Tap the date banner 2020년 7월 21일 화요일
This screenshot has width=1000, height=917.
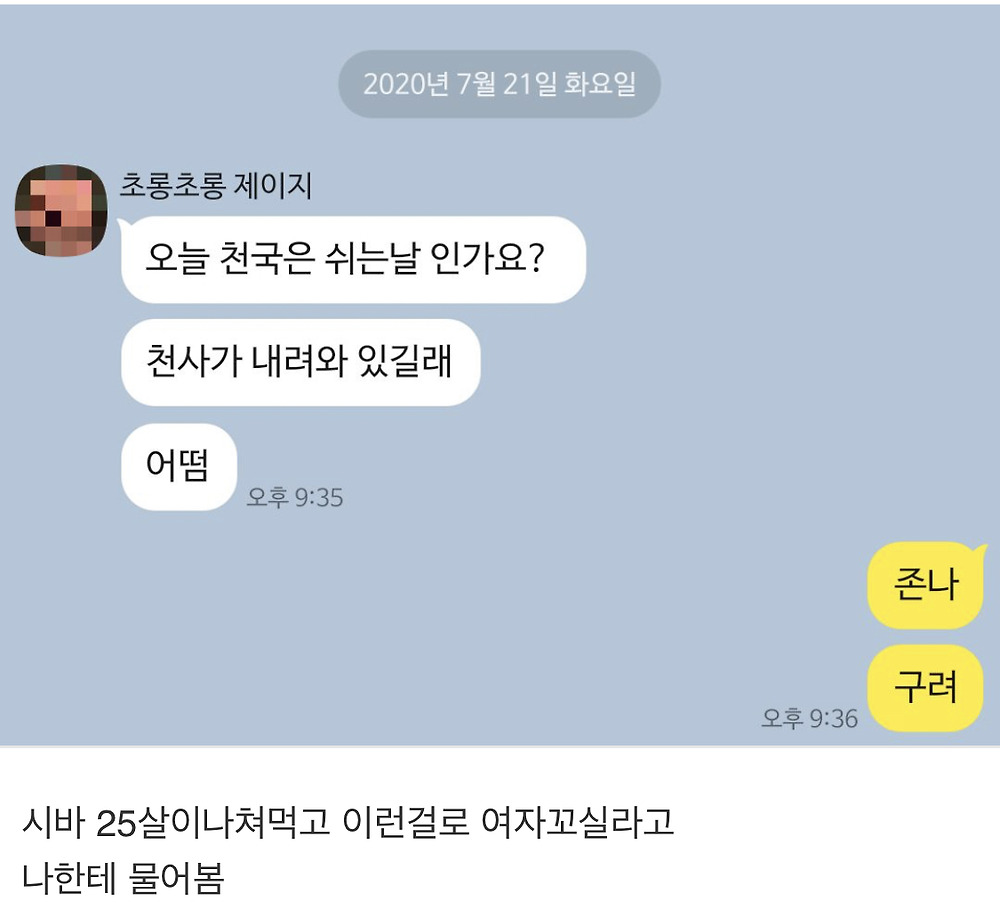pos(499,84)
